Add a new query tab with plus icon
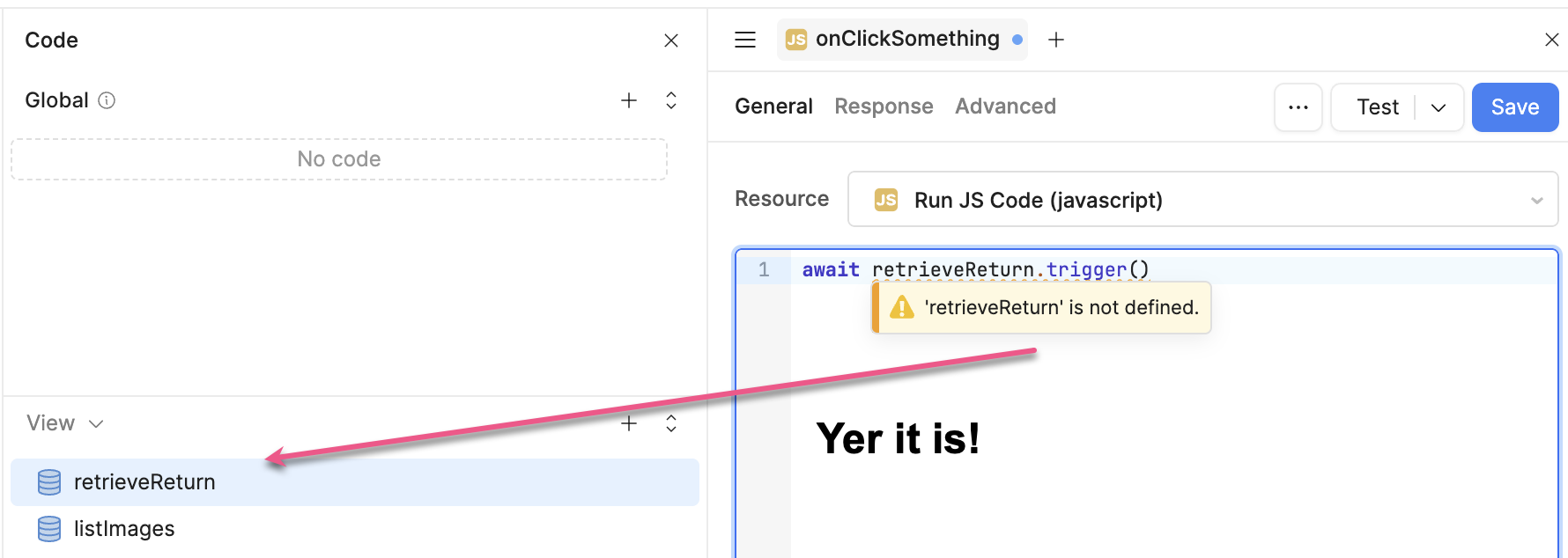This screenshot has width=1568, height=558. tap(1056, 40)
